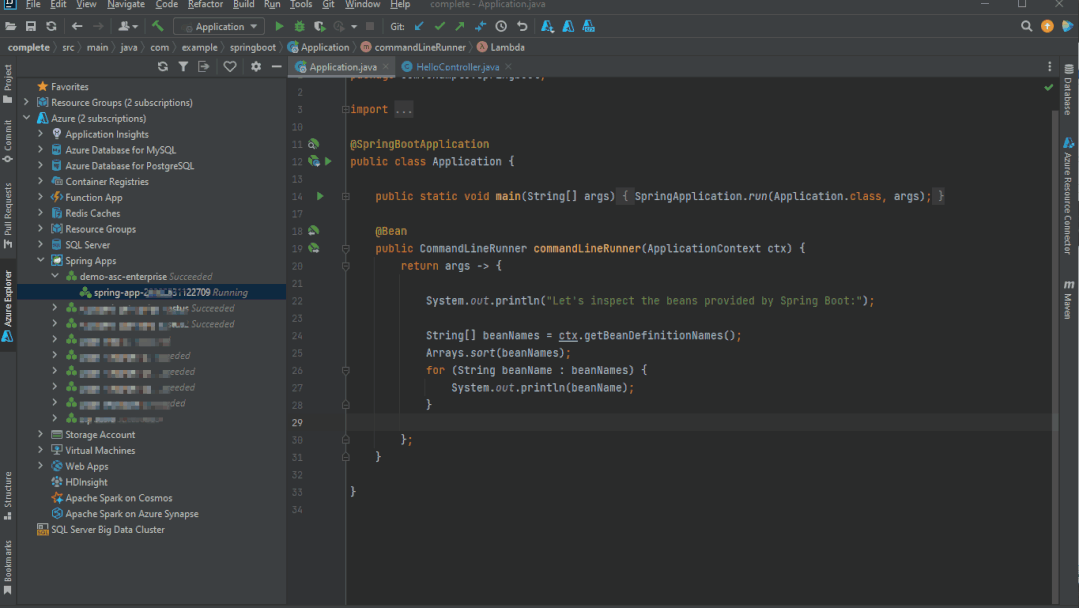Click the heart feedback icon in Azure Explorer

[x=230, y=66]
